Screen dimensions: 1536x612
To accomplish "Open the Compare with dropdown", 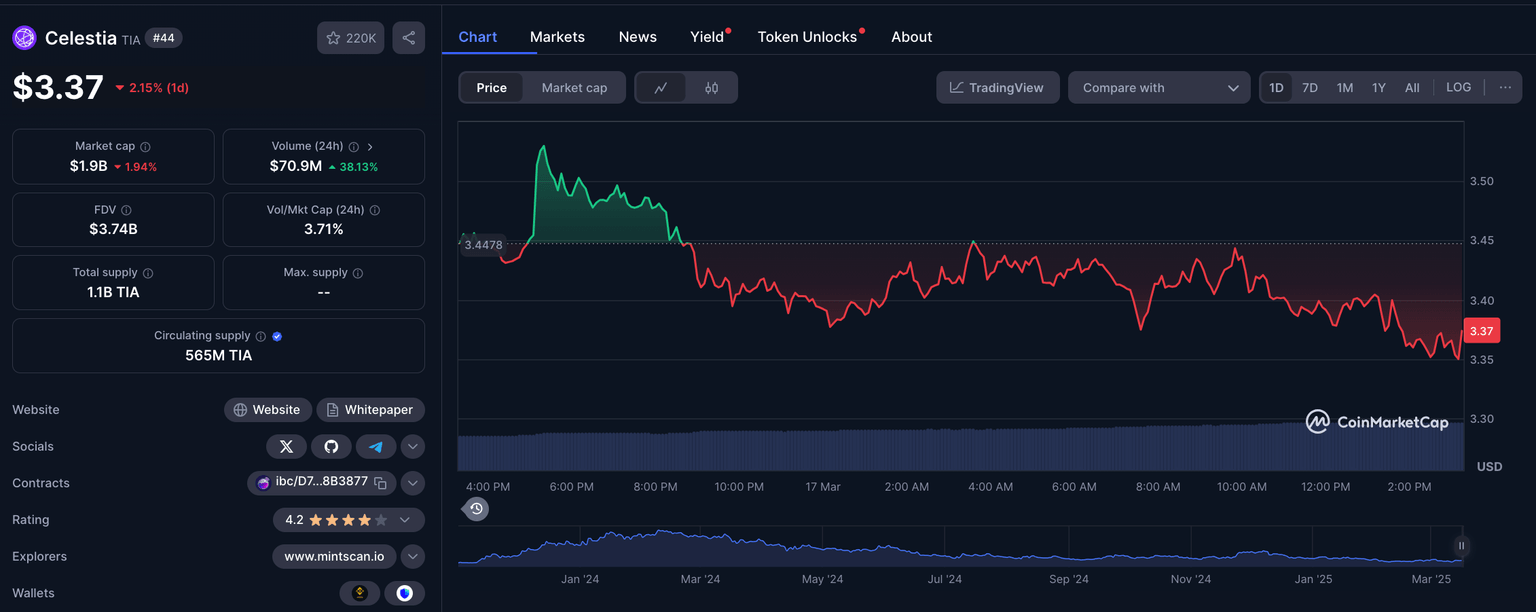I will (x=1159, y=87).
